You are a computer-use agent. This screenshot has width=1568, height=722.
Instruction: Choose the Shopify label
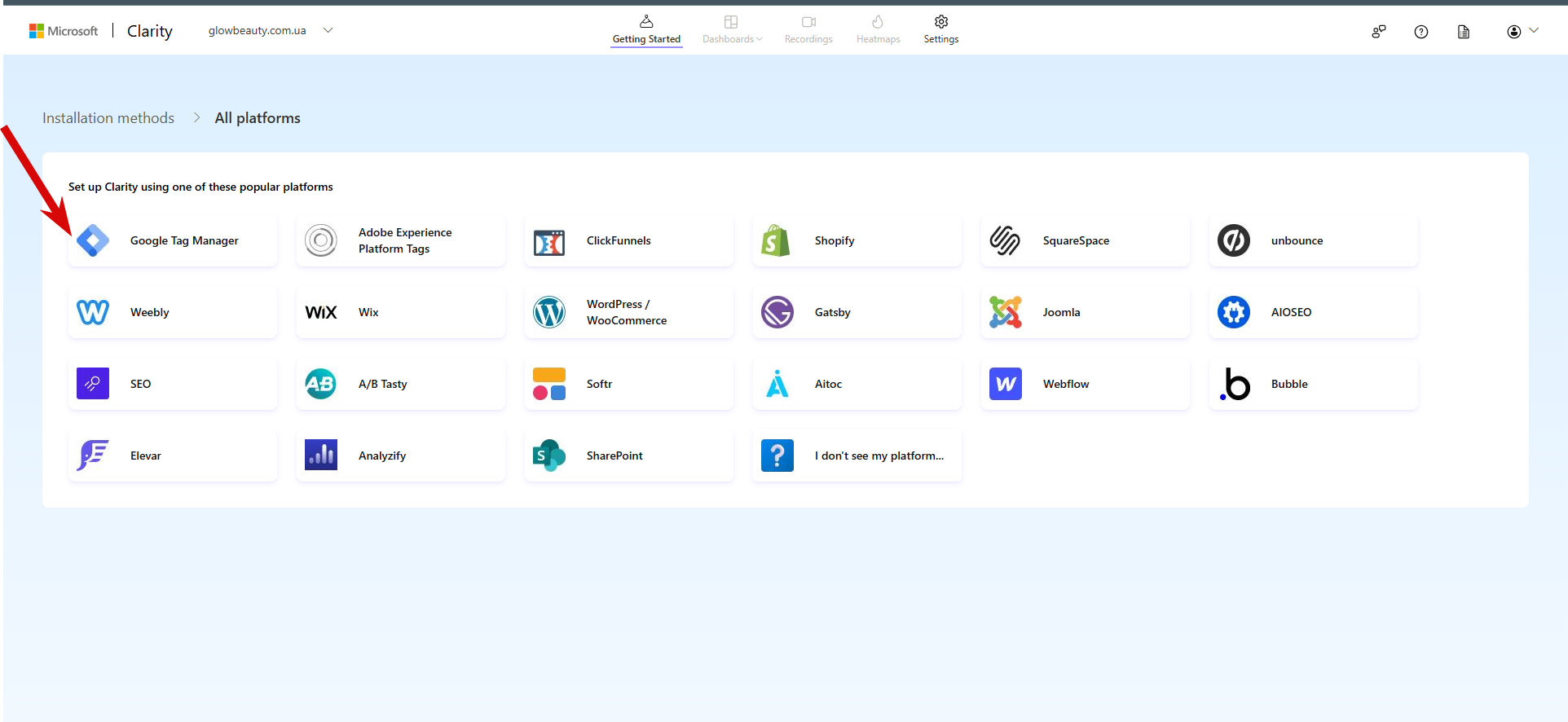point(835,240)
